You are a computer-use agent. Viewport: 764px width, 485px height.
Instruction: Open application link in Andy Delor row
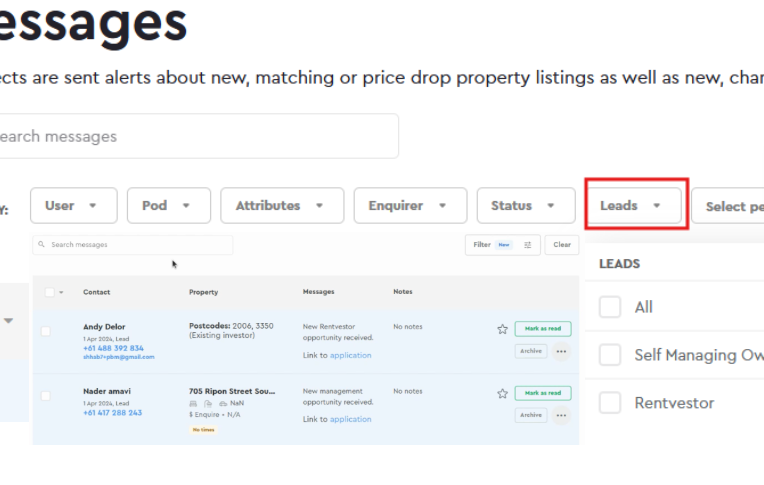point(351,355)
